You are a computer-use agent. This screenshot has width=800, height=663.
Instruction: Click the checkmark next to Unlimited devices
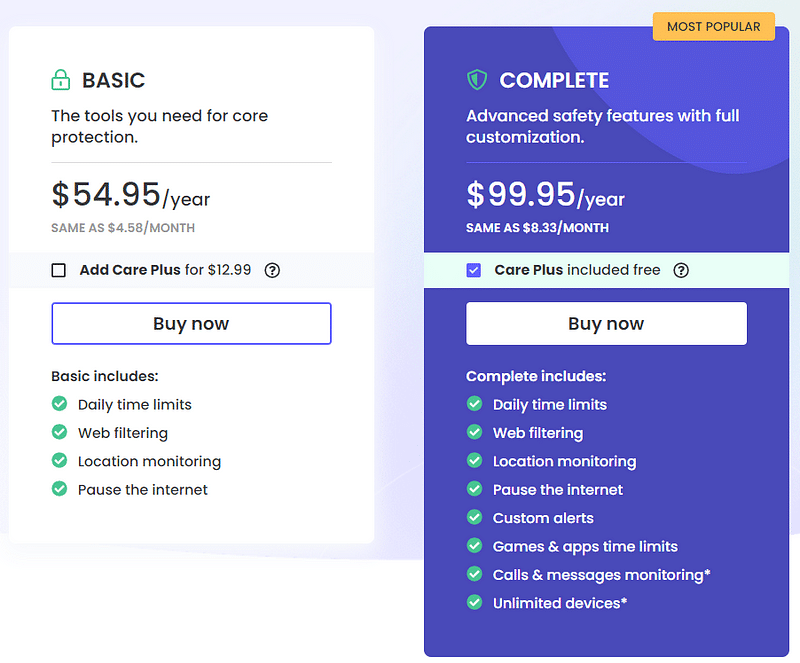pos(474,602)
